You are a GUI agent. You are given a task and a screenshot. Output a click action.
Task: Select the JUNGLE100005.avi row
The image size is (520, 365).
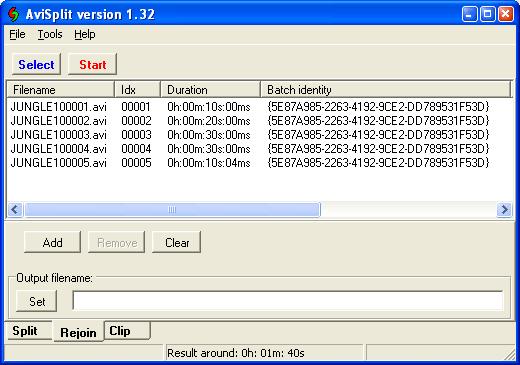click(250, 163)
